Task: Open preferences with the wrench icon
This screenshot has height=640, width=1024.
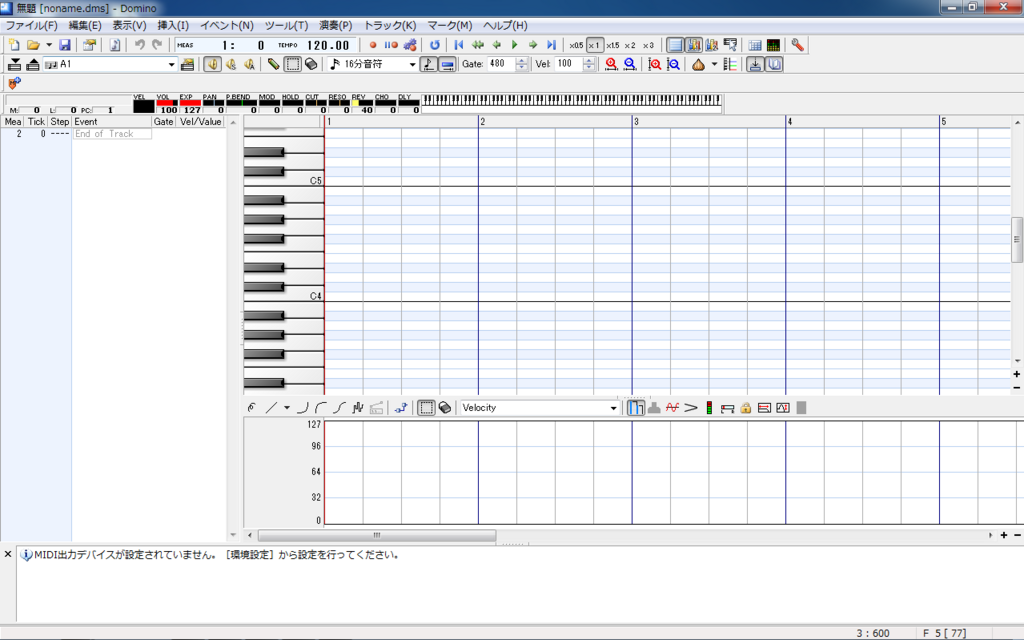Action: pos(797,45)
